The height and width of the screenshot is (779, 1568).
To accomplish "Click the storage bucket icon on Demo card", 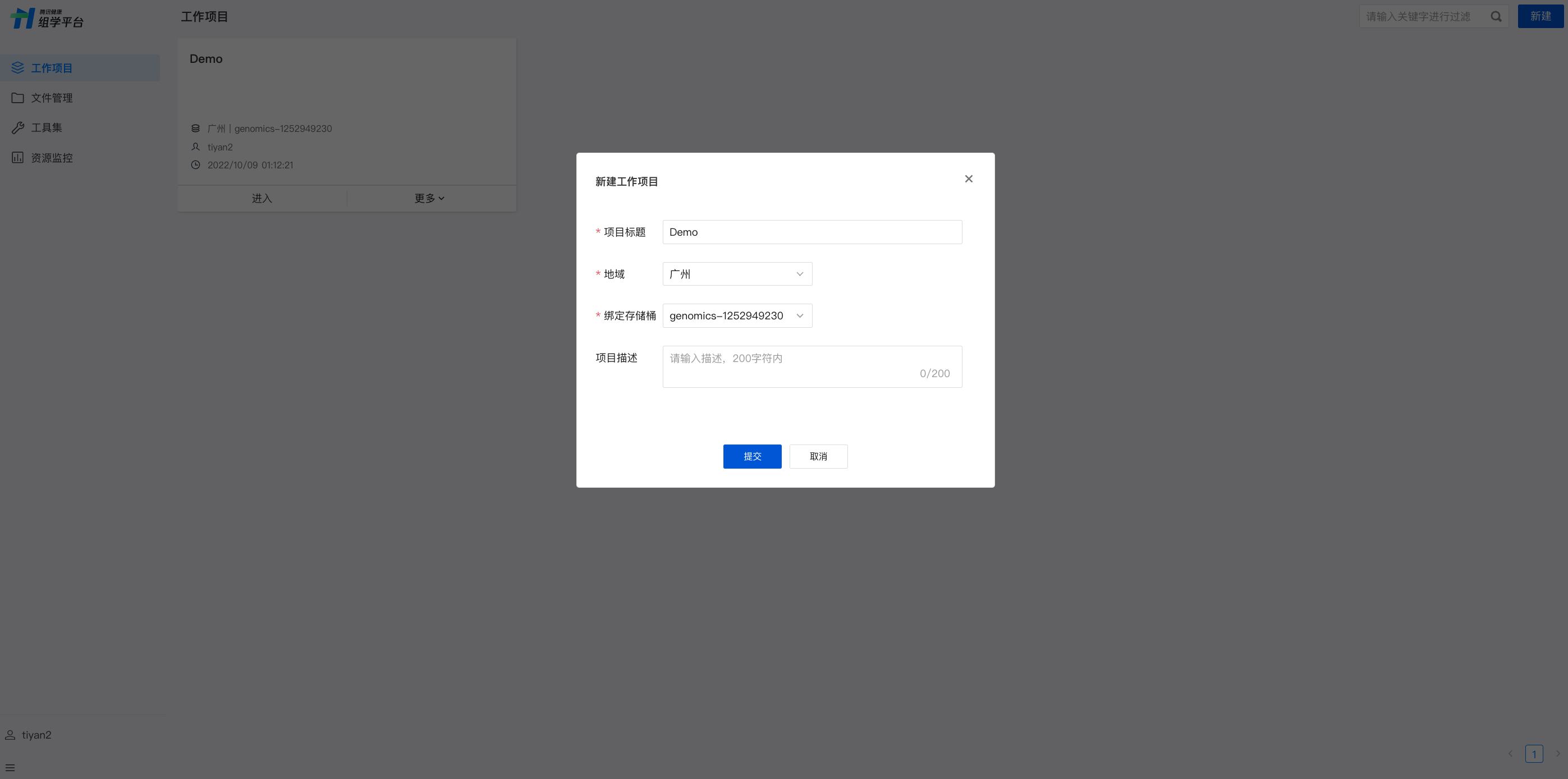I will coord(195,129).
